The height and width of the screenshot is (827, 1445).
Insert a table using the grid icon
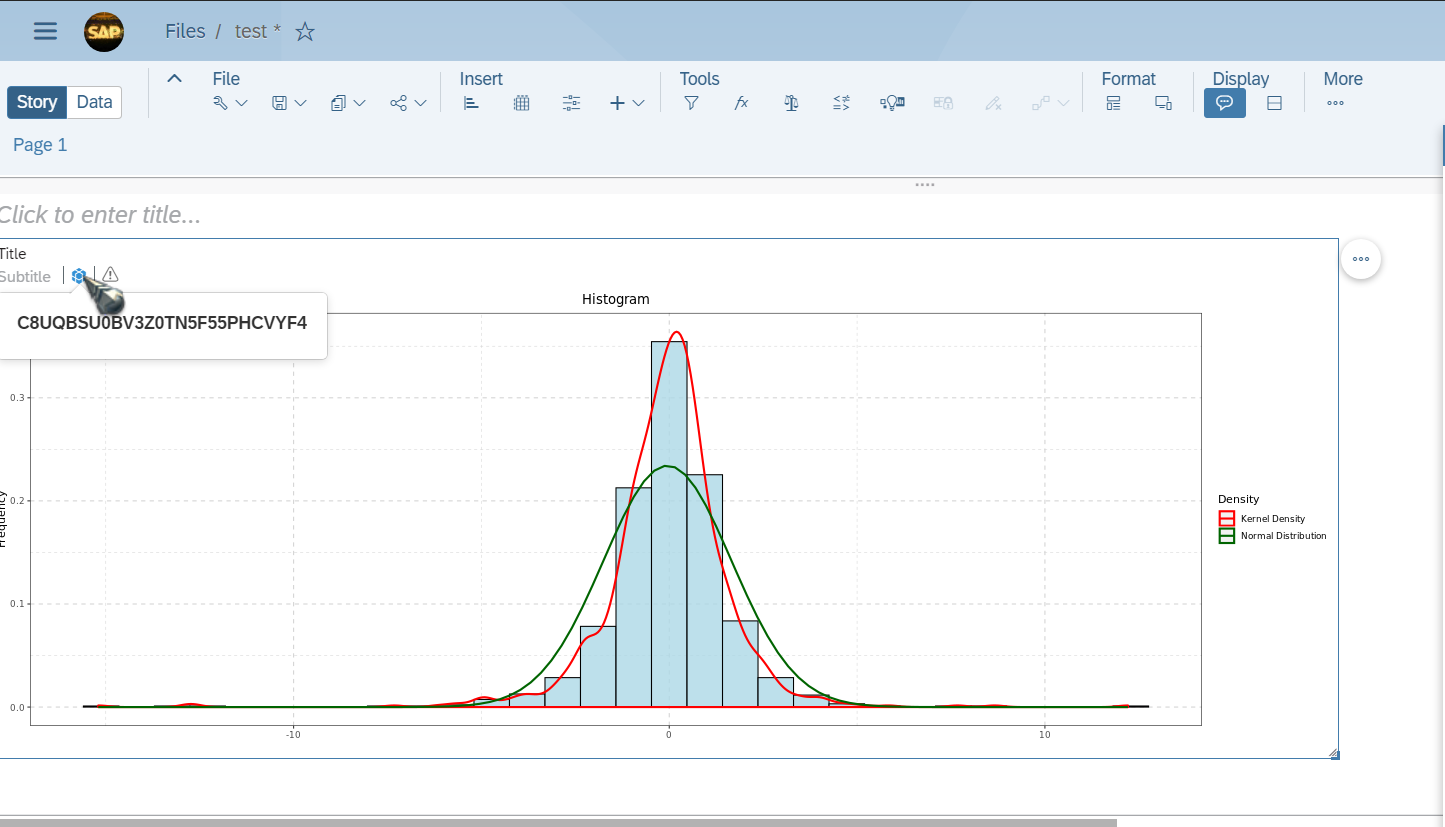tap(521, 102)
